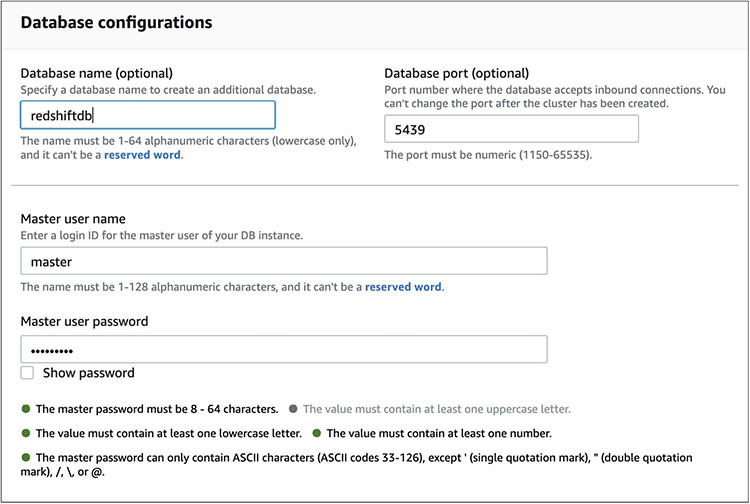
Task: Click the uppercase letter requirement text
Action: [437, 409]
